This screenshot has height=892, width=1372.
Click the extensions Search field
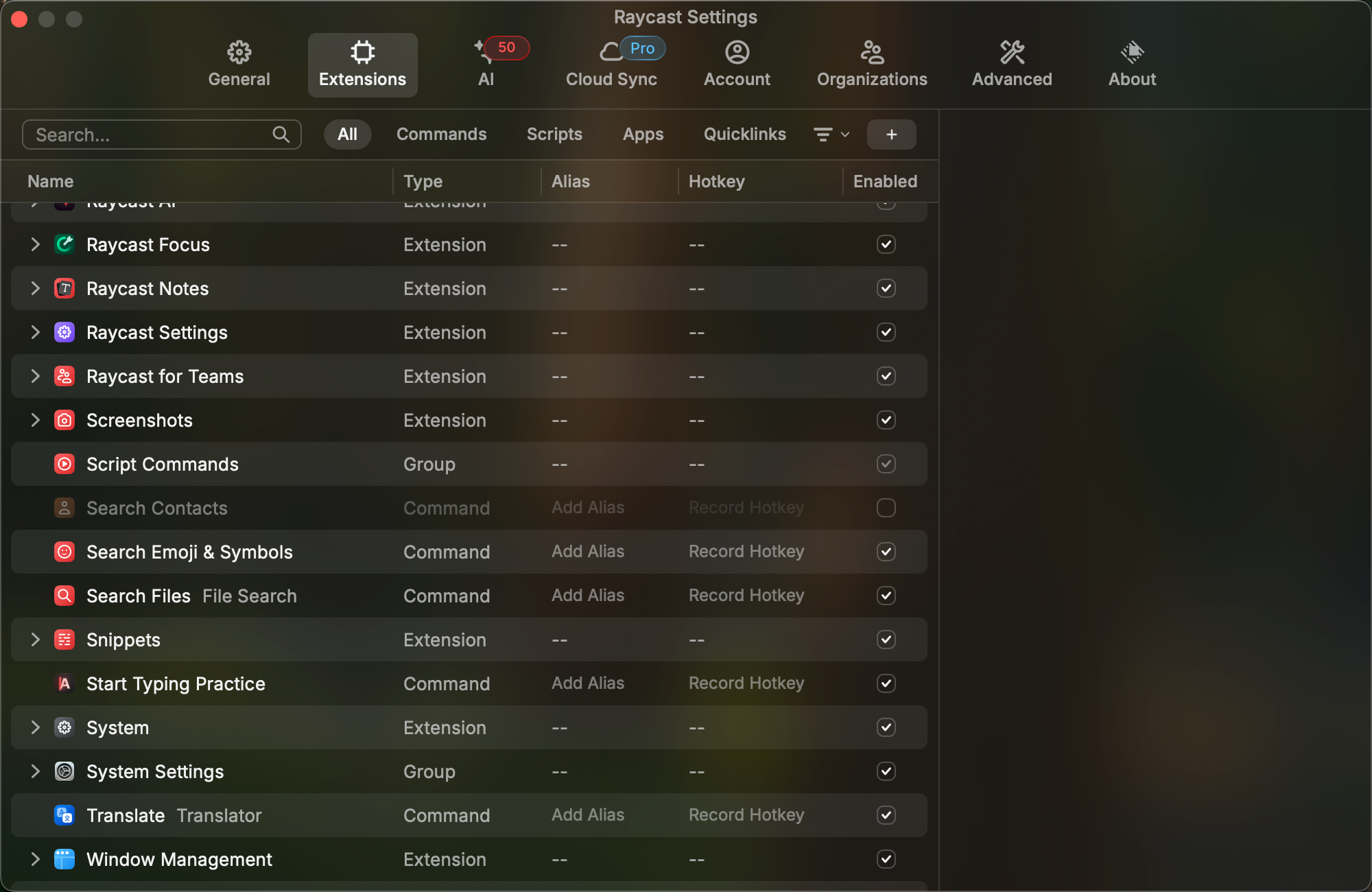152,134
